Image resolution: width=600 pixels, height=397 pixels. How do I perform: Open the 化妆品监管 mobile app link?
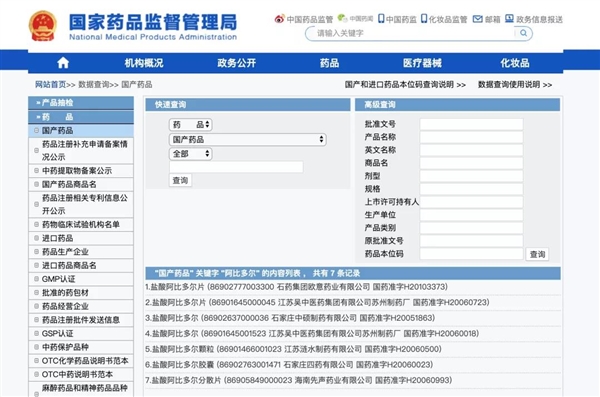point(444,19)
